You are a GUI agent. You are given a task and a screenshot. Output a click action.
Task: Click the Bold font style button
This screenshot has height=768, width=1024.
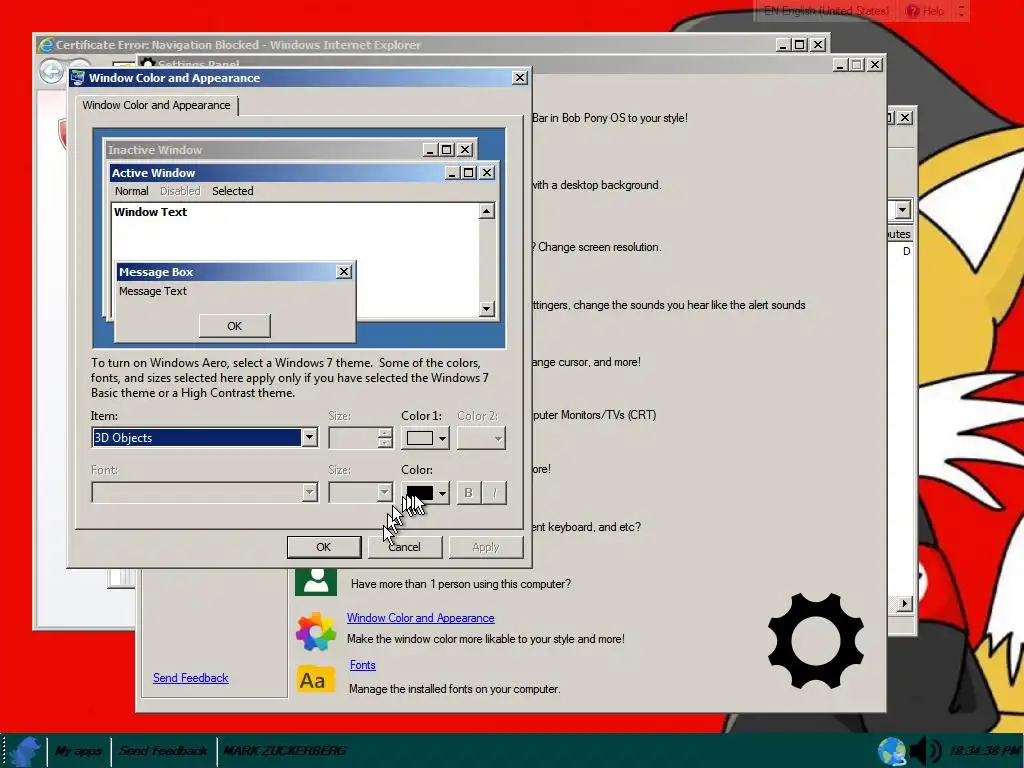pos(468,493)
